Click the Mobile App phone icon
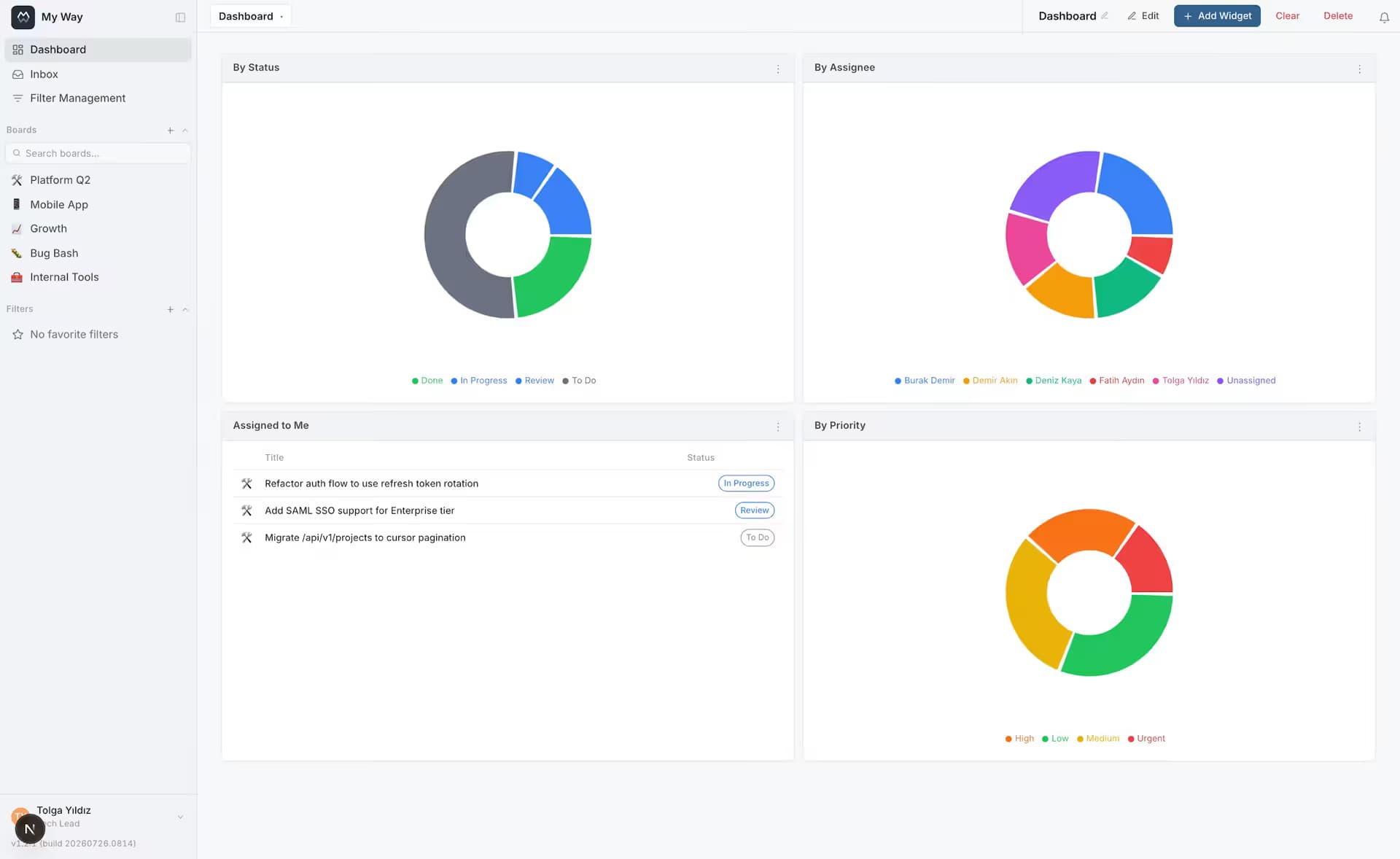Viewport: 1400px width, 859px height. click(17, 204)
